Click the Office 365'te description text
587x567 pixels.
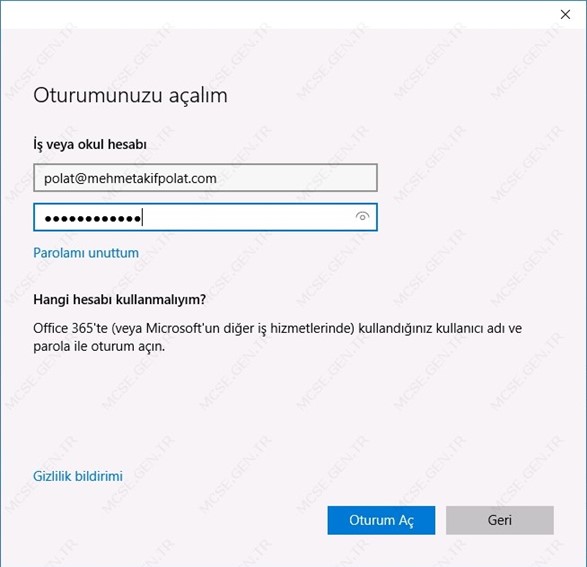pos(277,337)
